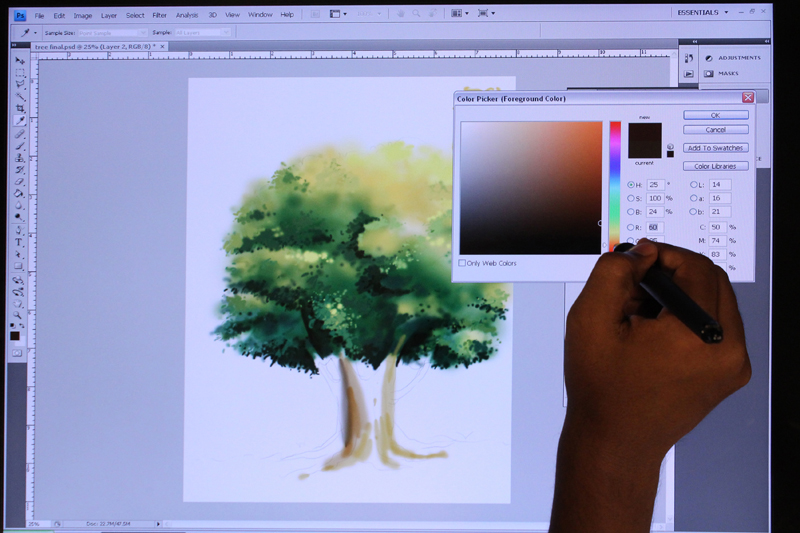Image resolution: width=800 pixels, height=533 pixels.
Task: Open the Screen Mode dropdown
Action: coord(486,13)
